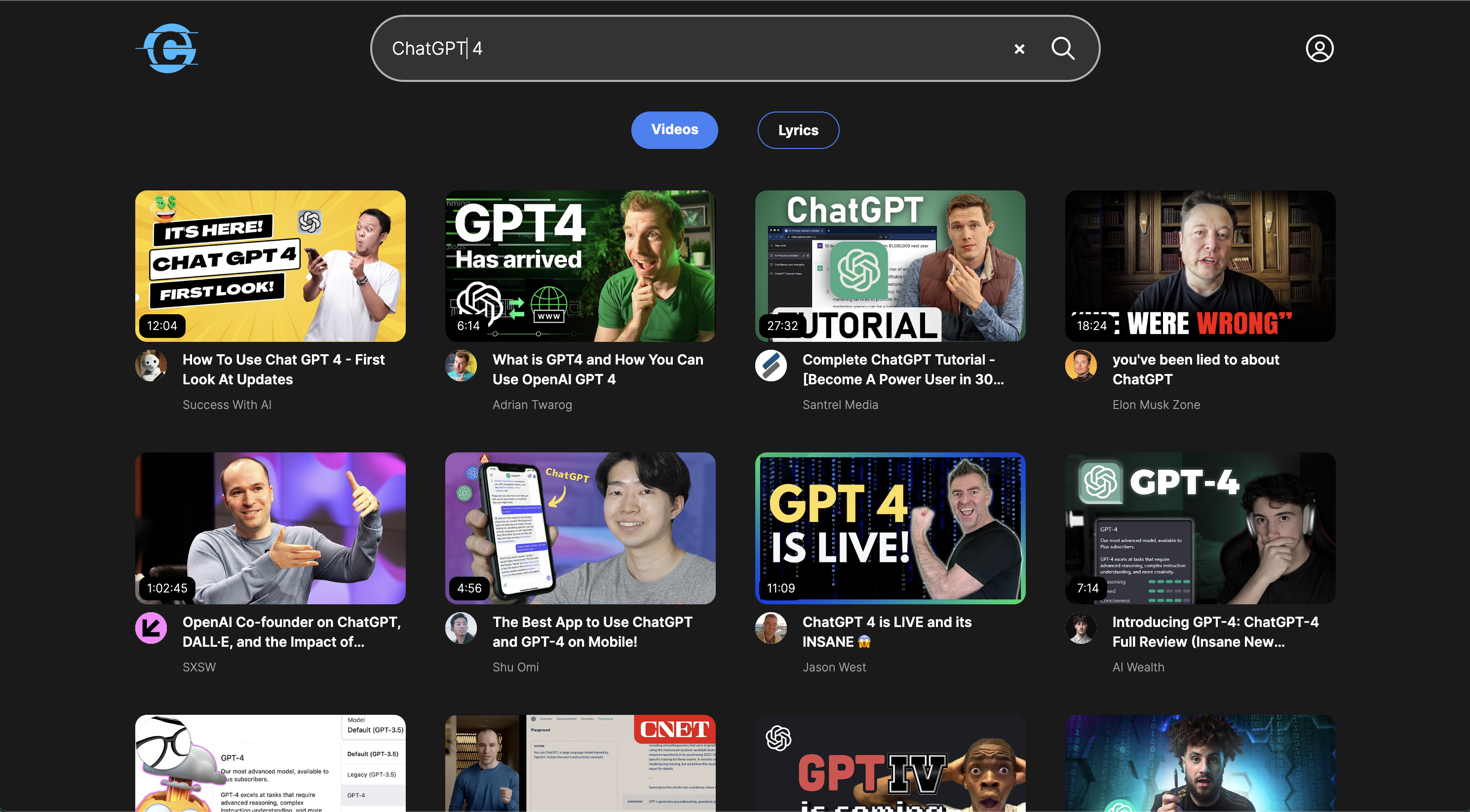
Task: Play the GPT4 Has arrived thumbnail
Action: [x=580, y=266]
